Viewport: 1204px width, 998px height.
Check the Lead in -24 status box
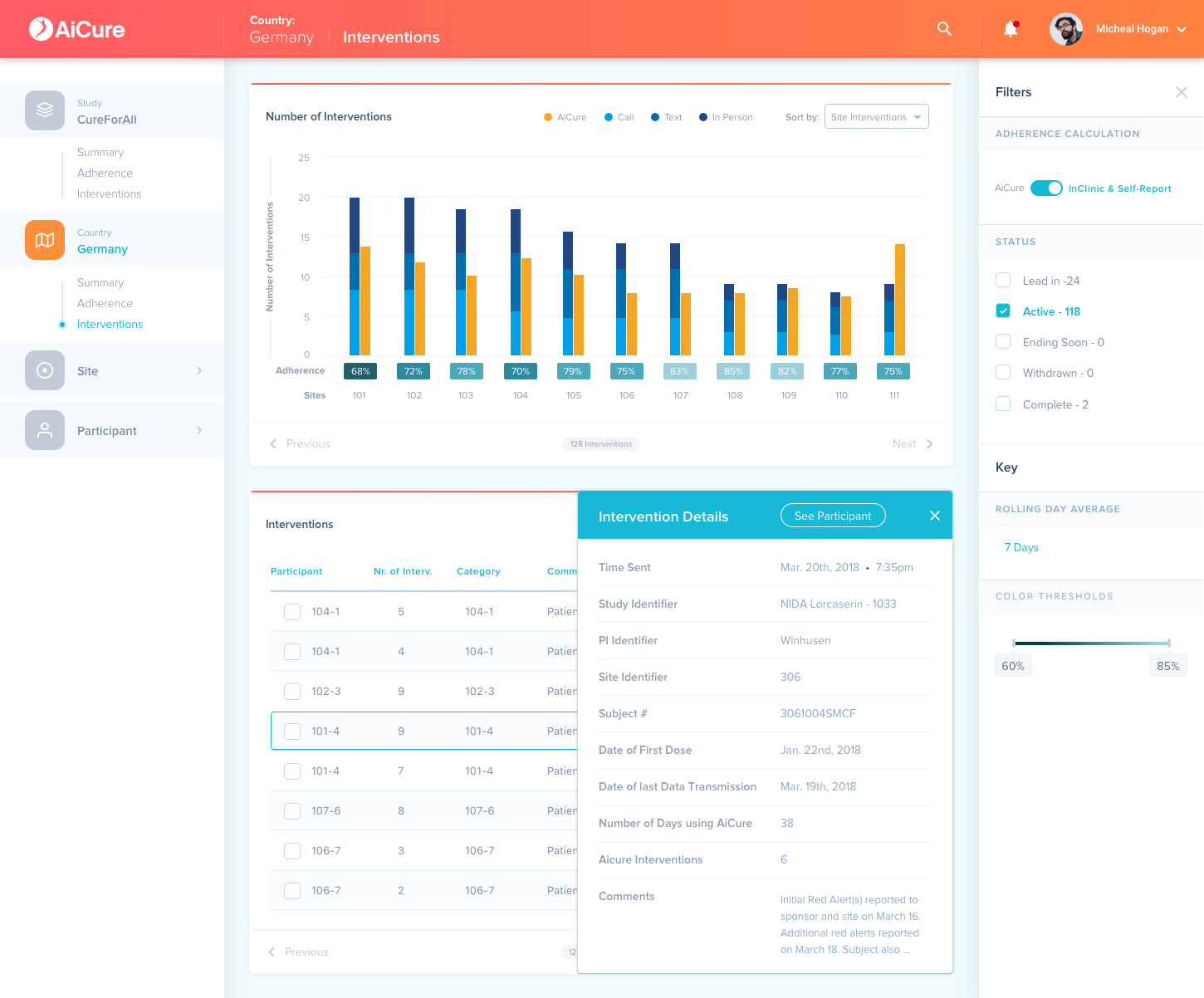coord(1003,280)
